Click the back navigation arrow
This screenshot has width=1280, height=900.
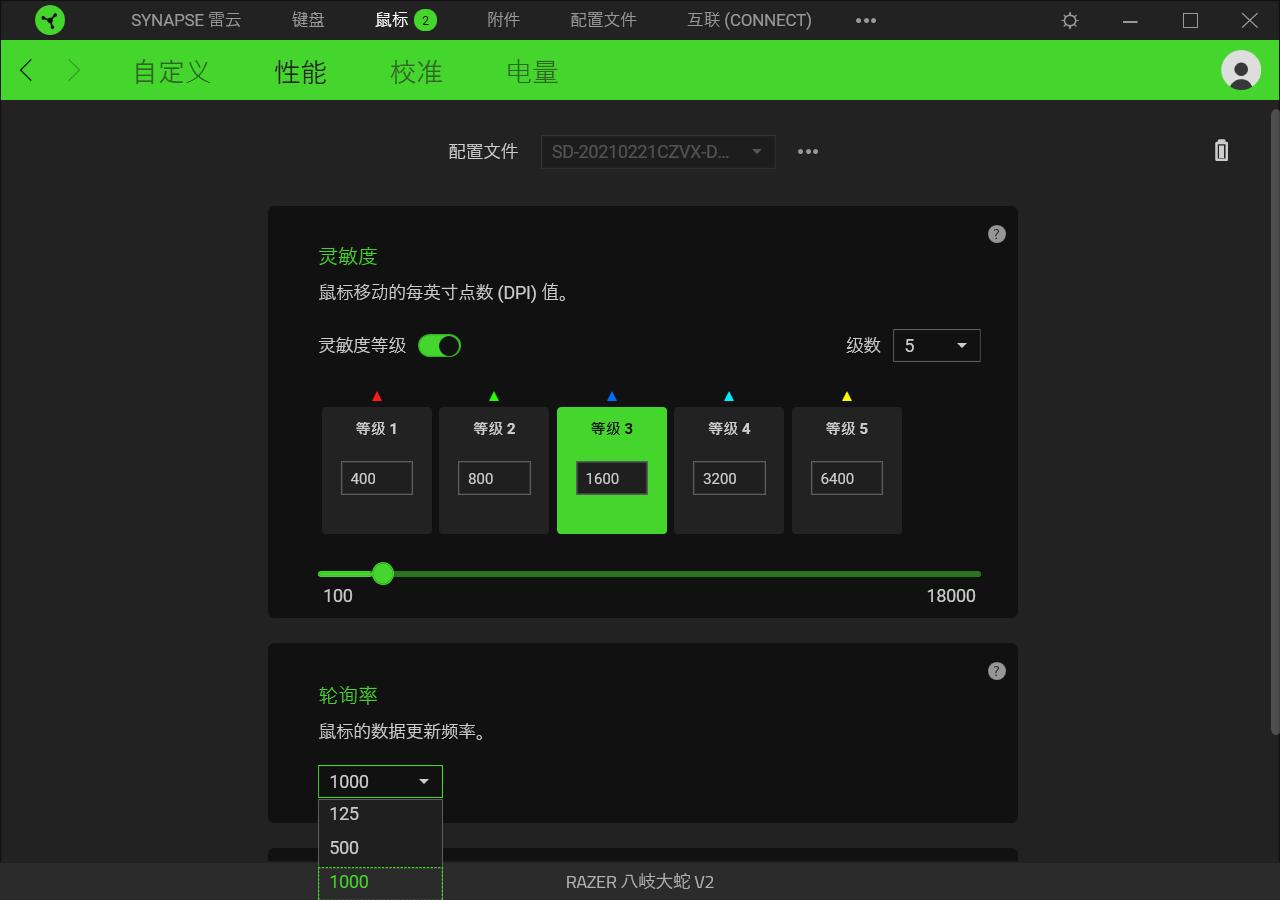tap(25, 71)
